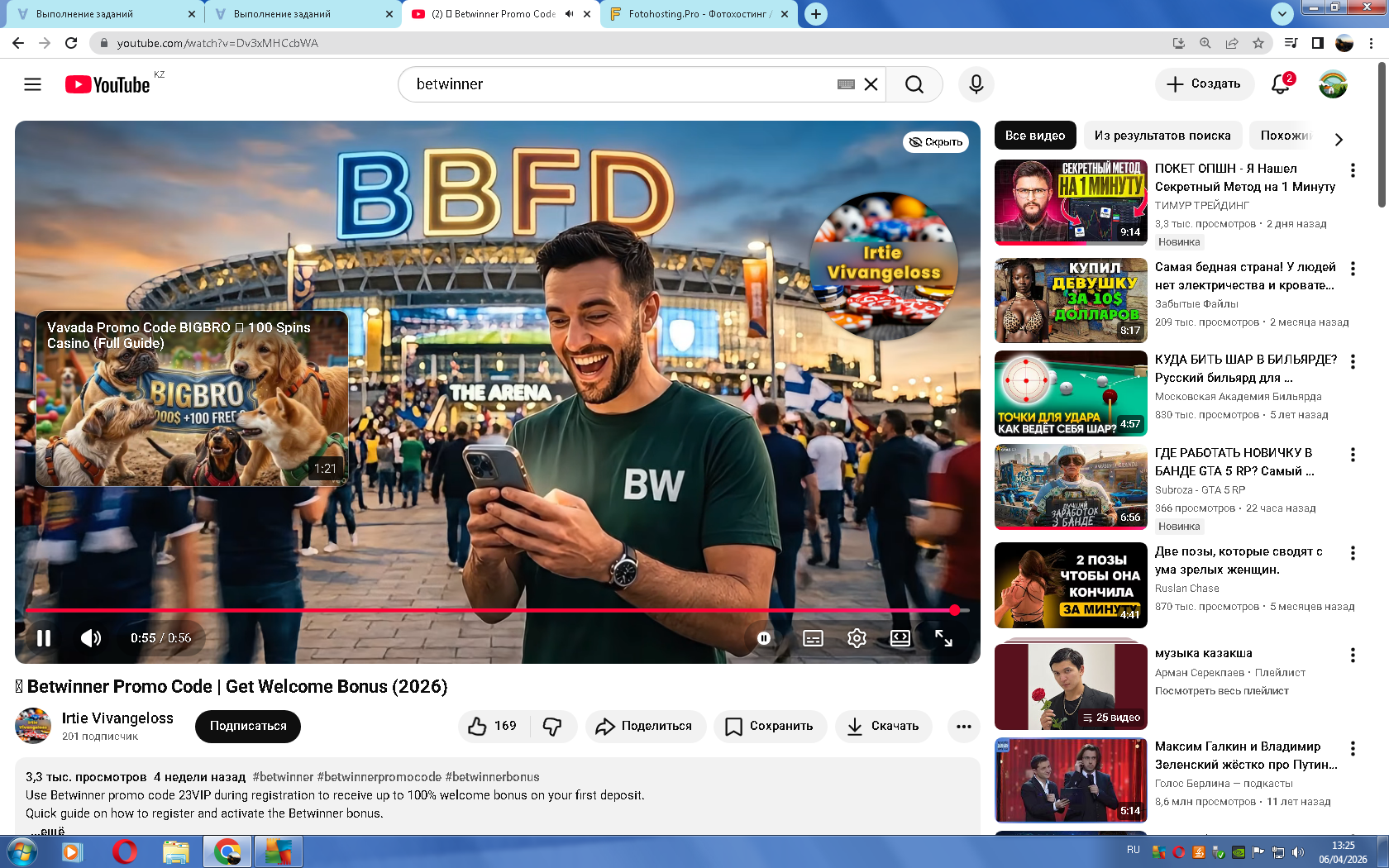This screenshot has width=1389, height=868.
Task: Like the Betwinner video
Action: [x=494, y=726]
